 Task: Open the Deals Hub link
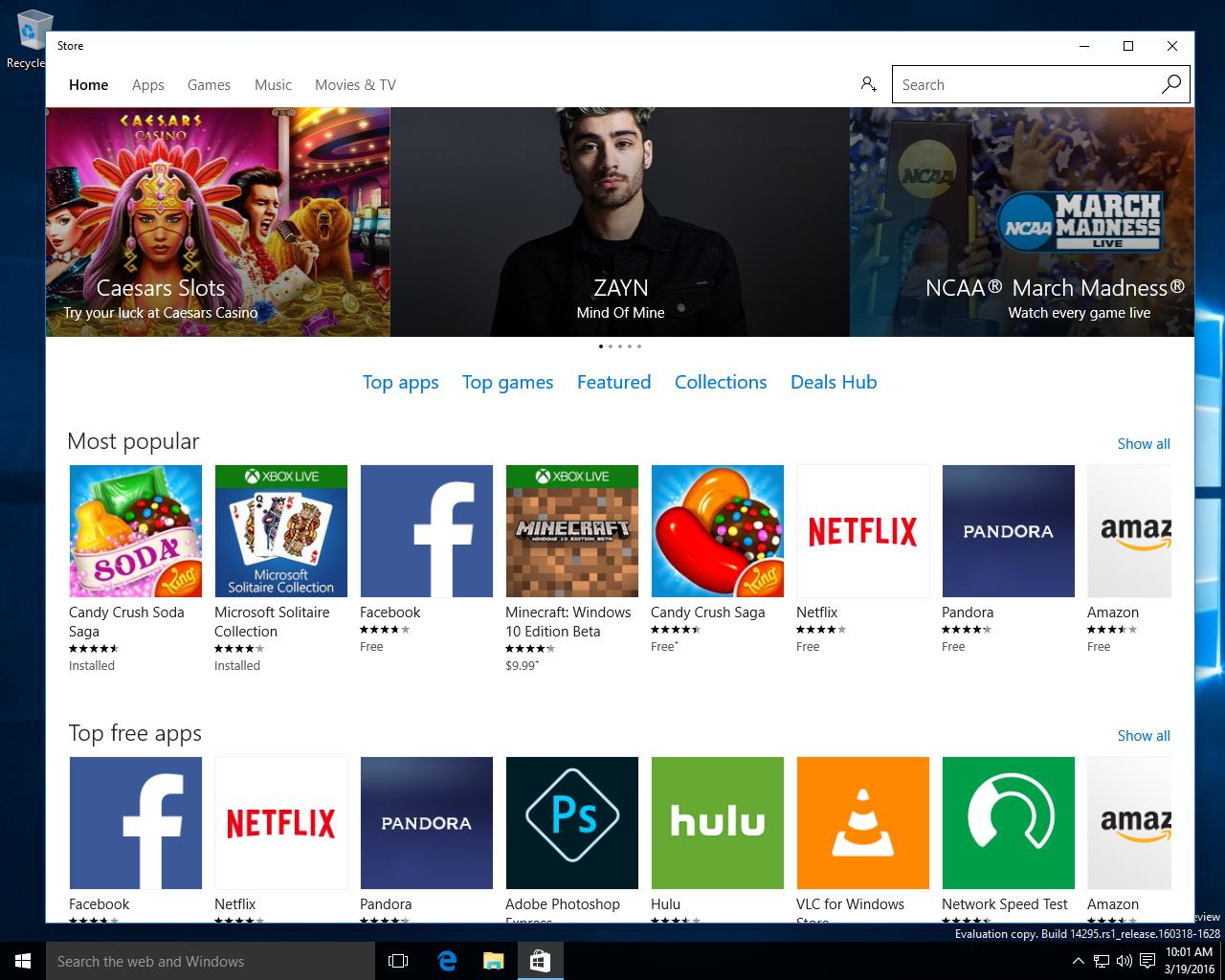(834, 382)
